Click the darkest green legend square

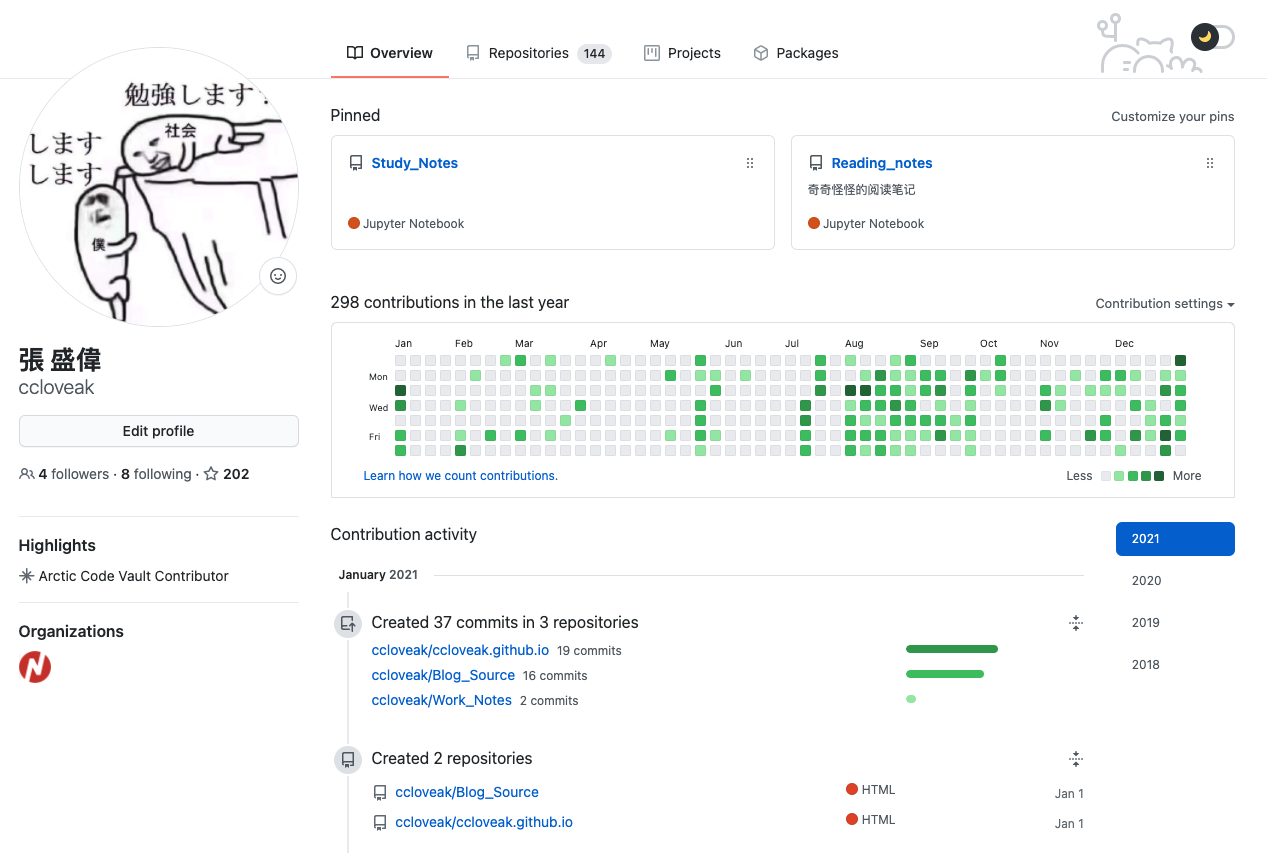1158,476
